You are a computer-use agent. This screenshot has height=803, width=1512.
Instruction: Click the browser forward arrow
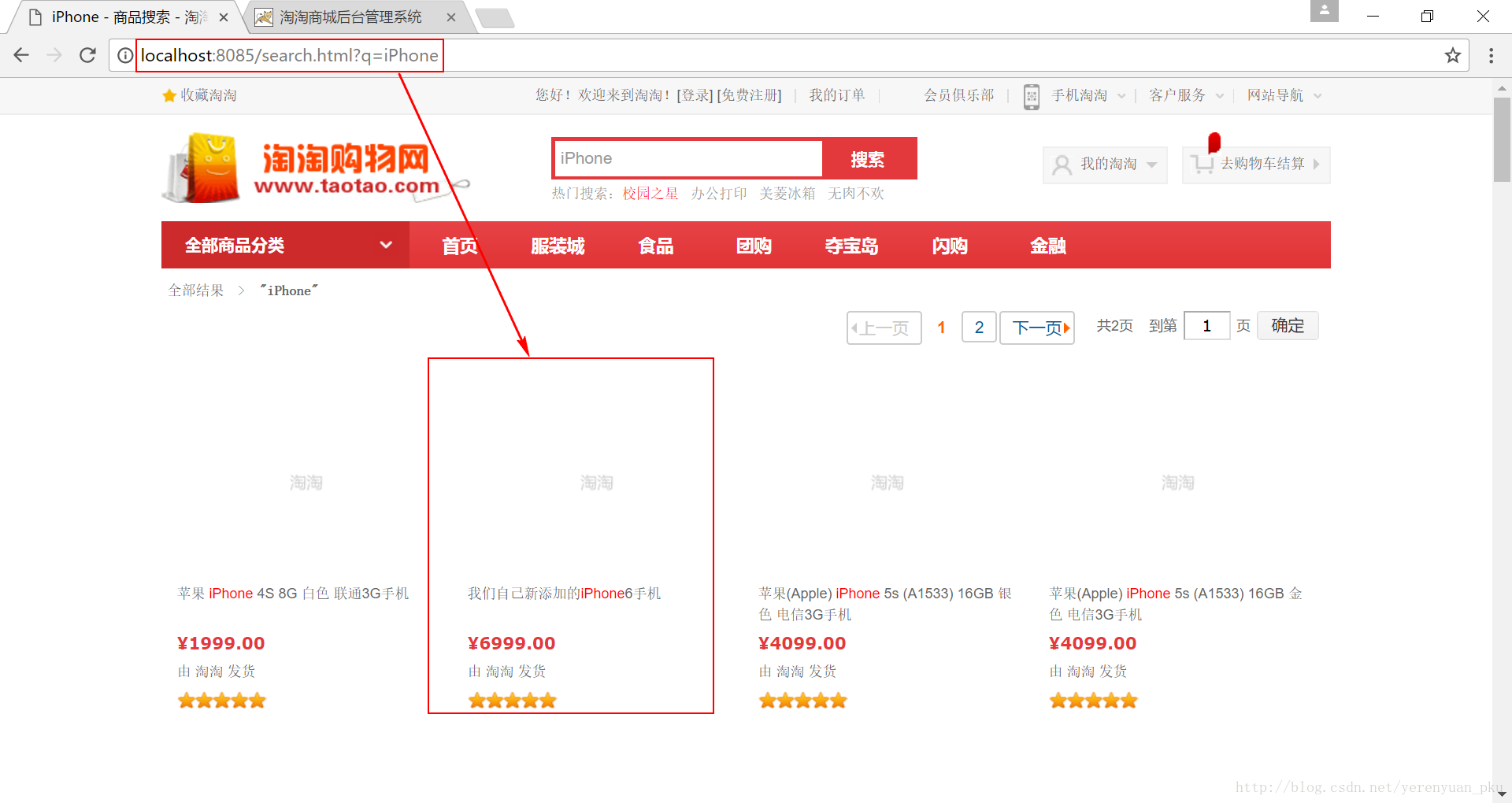coord(54,55)
